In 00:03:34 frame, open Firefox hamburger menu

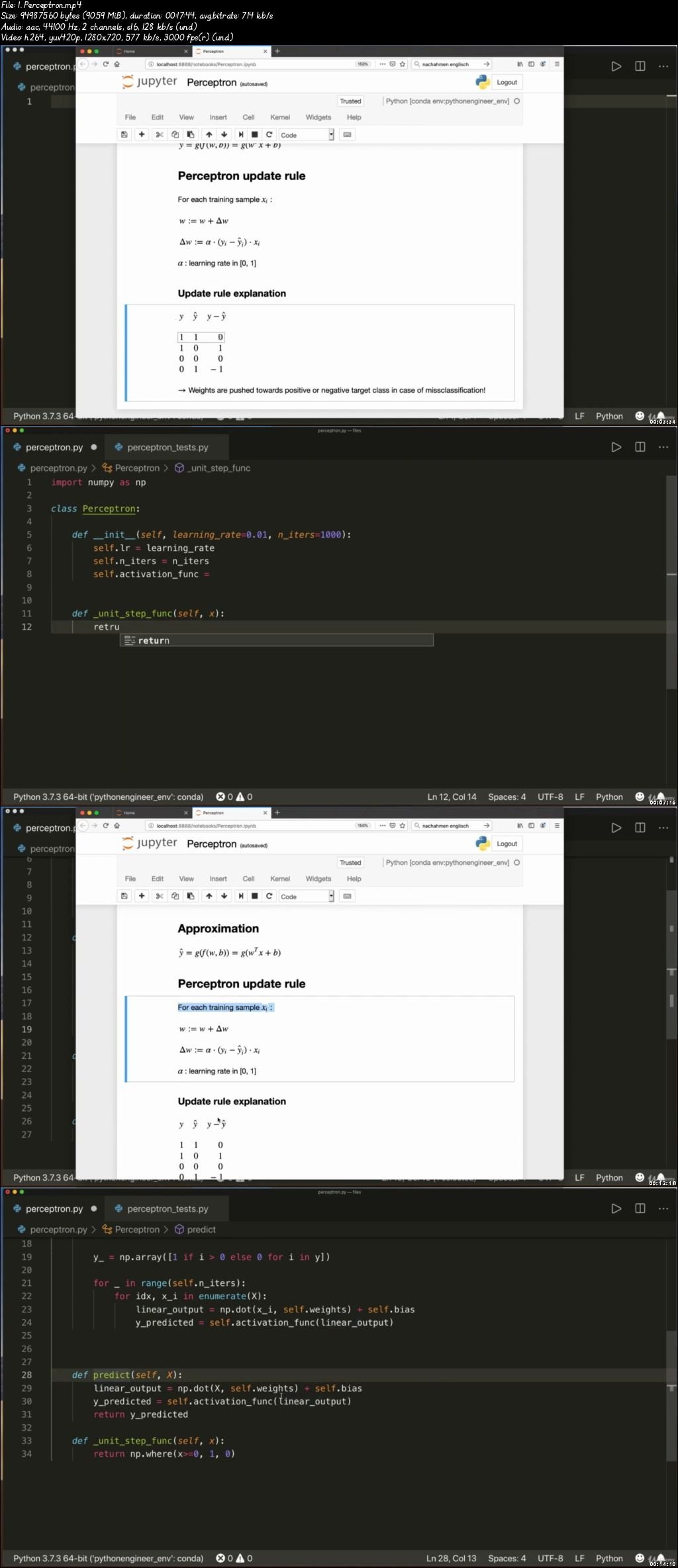click(x=557, y=64)
